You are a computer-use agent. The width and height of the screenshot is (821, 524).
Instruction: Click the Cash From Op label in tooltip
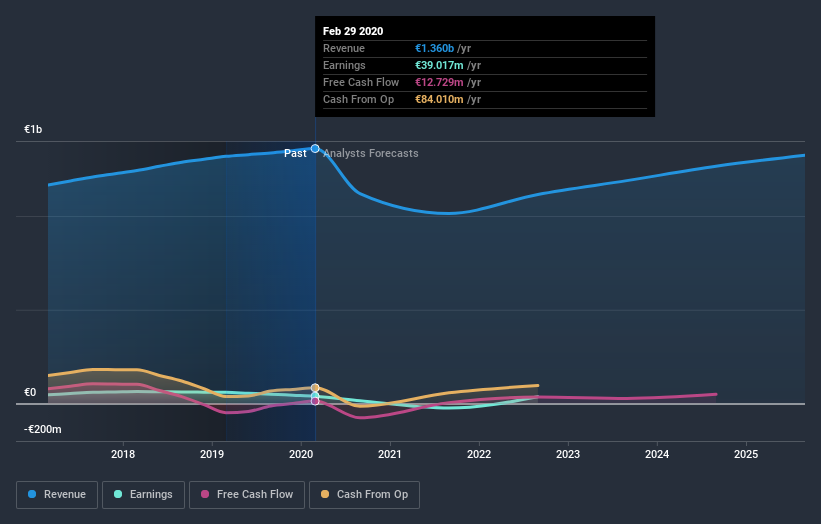tap(359, 99)
